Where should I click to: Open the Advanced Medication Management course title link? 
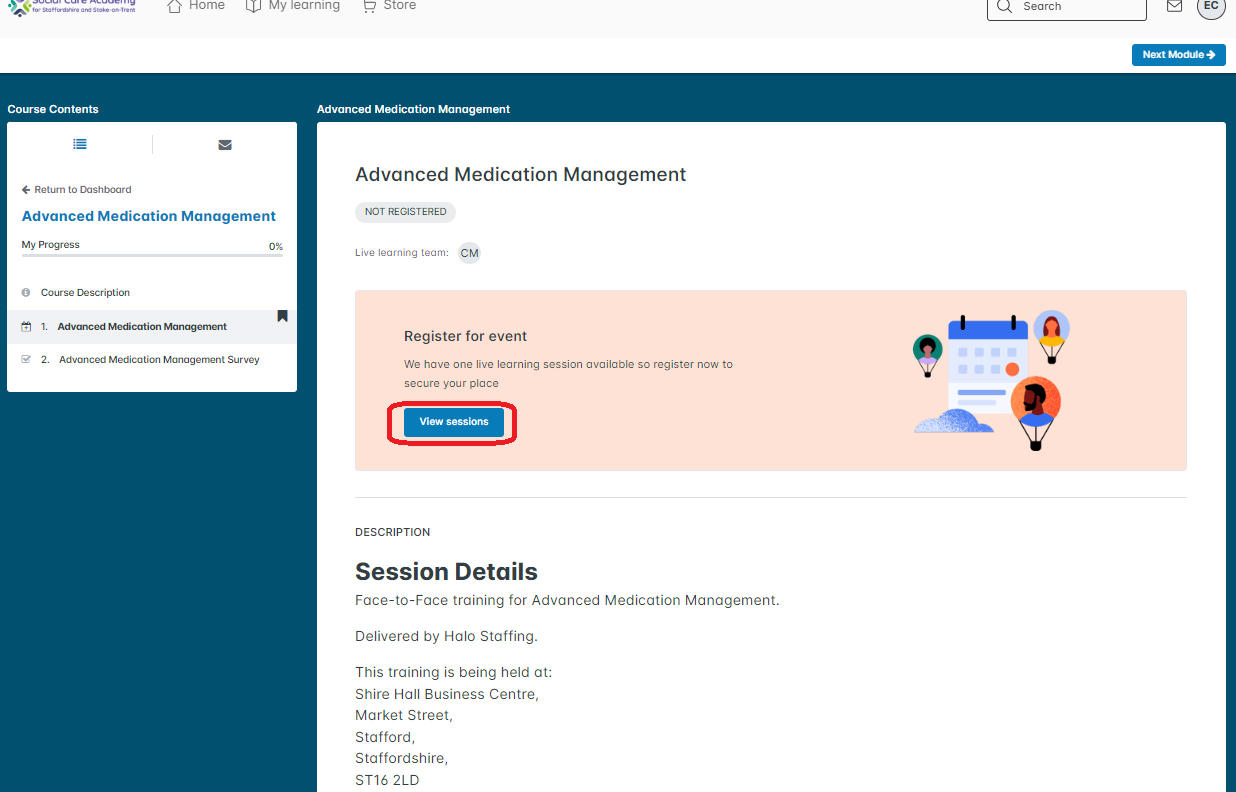tap(149, 216)
